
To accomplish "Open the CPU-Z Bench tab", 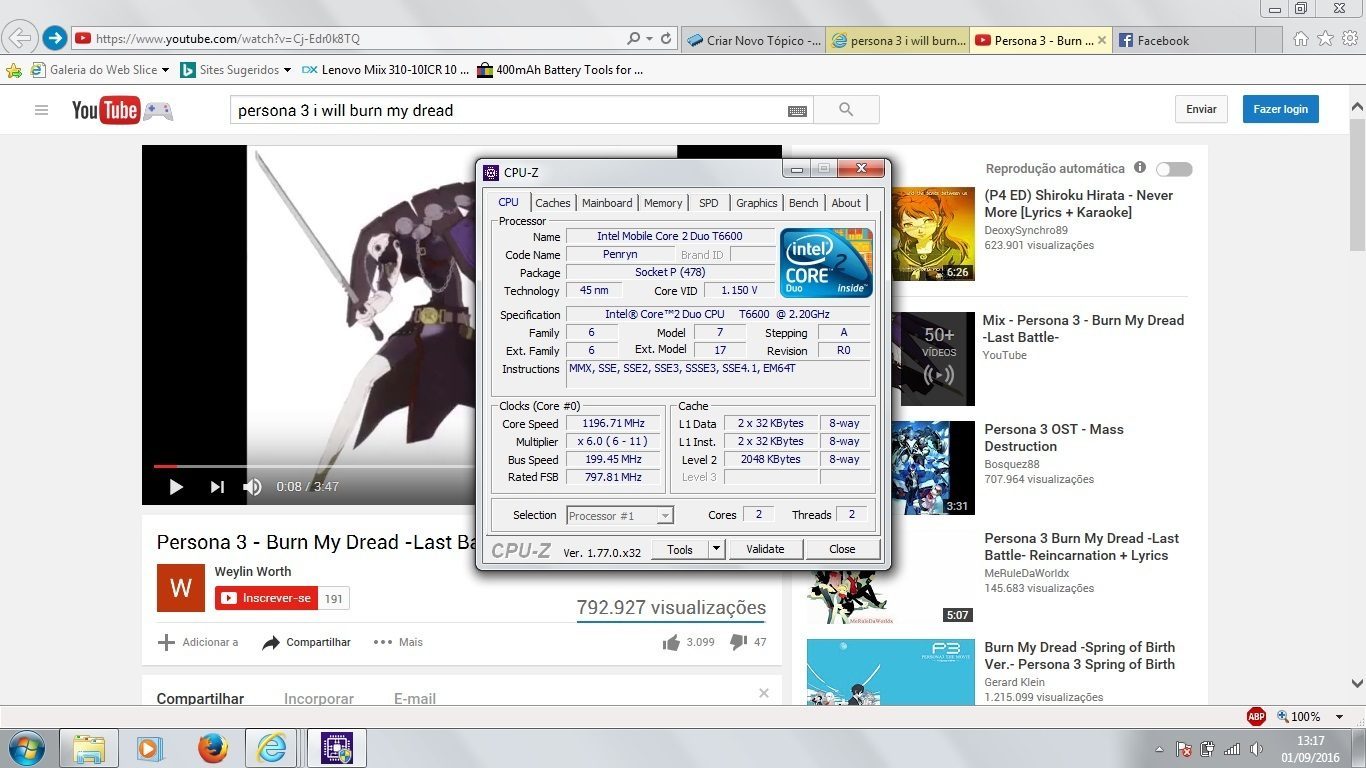I will click(x=804, y=203).
